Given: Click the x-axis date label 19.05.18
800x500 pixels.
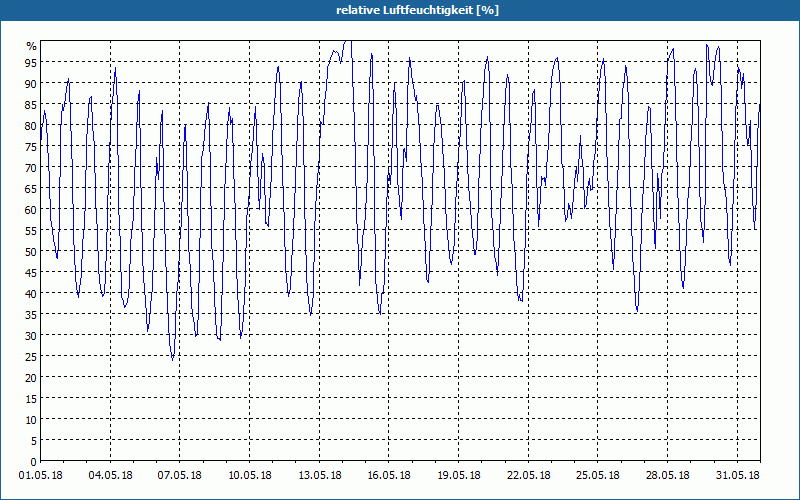Looking at the screenshot, I should click(x=459, y=476).
